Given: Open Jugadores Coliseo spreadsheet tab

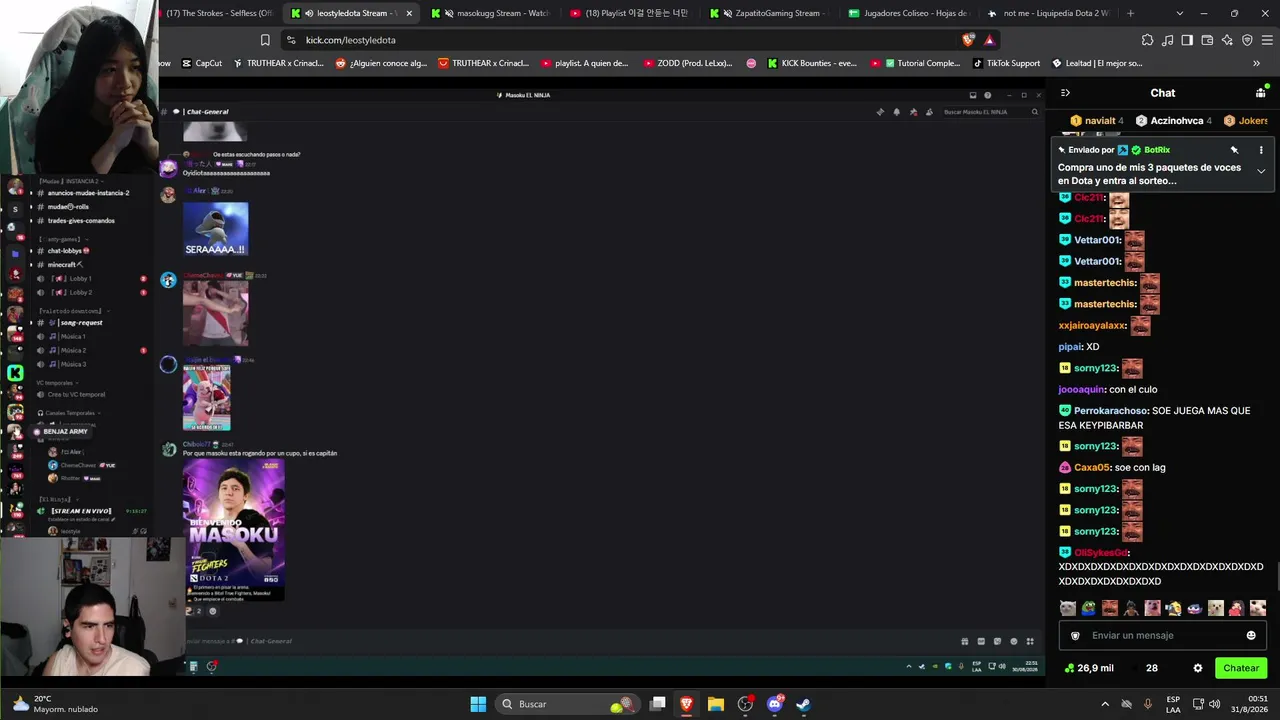Looking at the screenshot, I should pos(908,13).
